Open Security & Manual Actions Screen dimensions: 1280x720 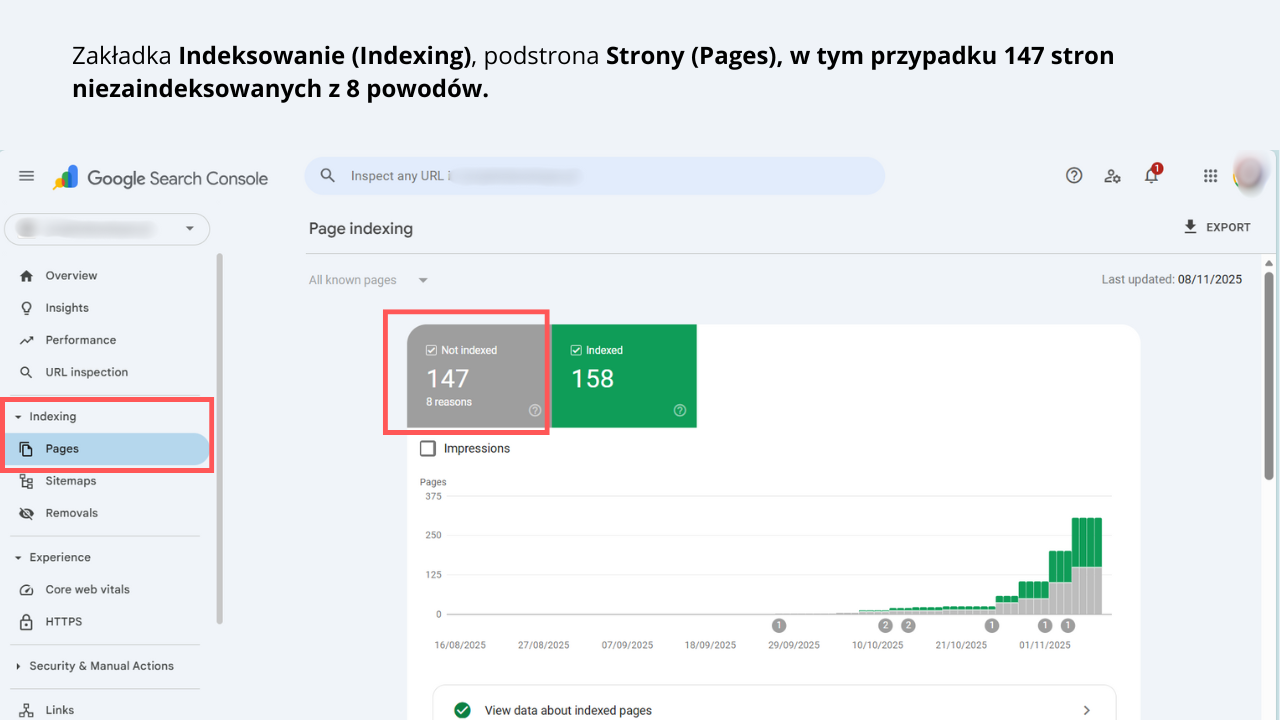100,666
